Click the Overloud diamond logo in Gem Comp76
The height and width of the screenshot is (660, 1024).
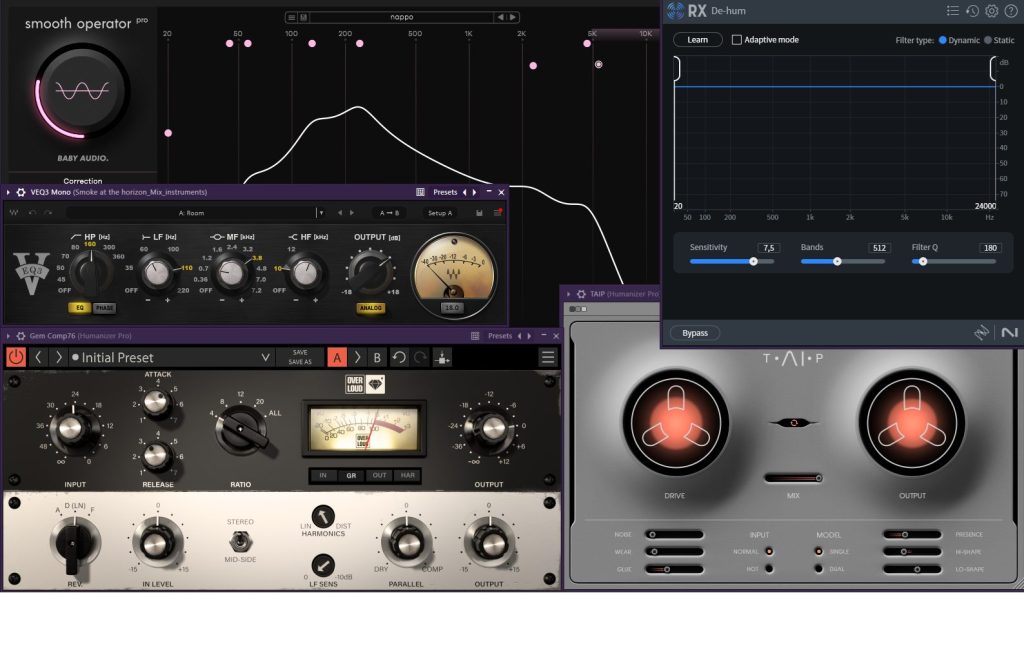(x=375, y=384)
